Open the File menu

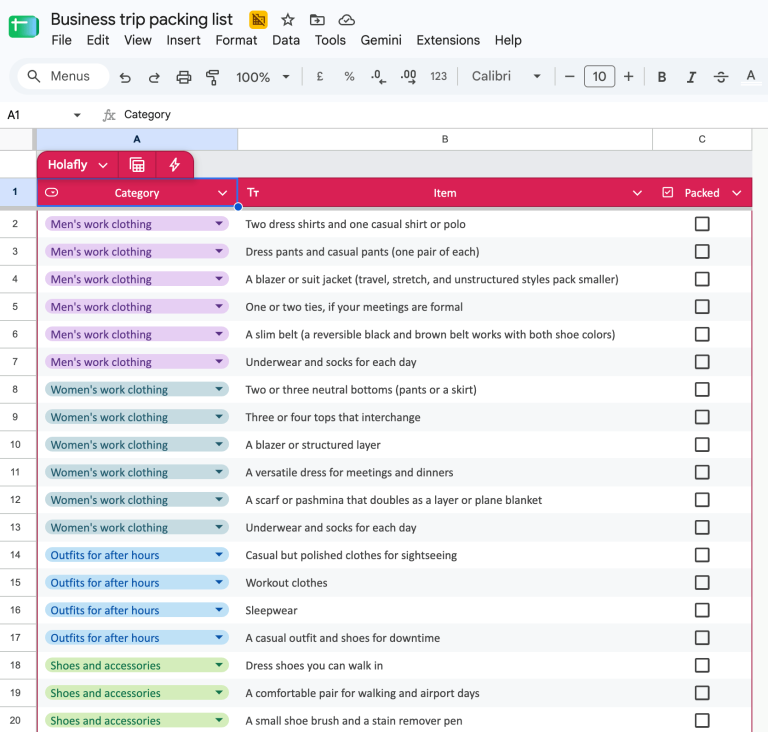click(x=61, y=40)
